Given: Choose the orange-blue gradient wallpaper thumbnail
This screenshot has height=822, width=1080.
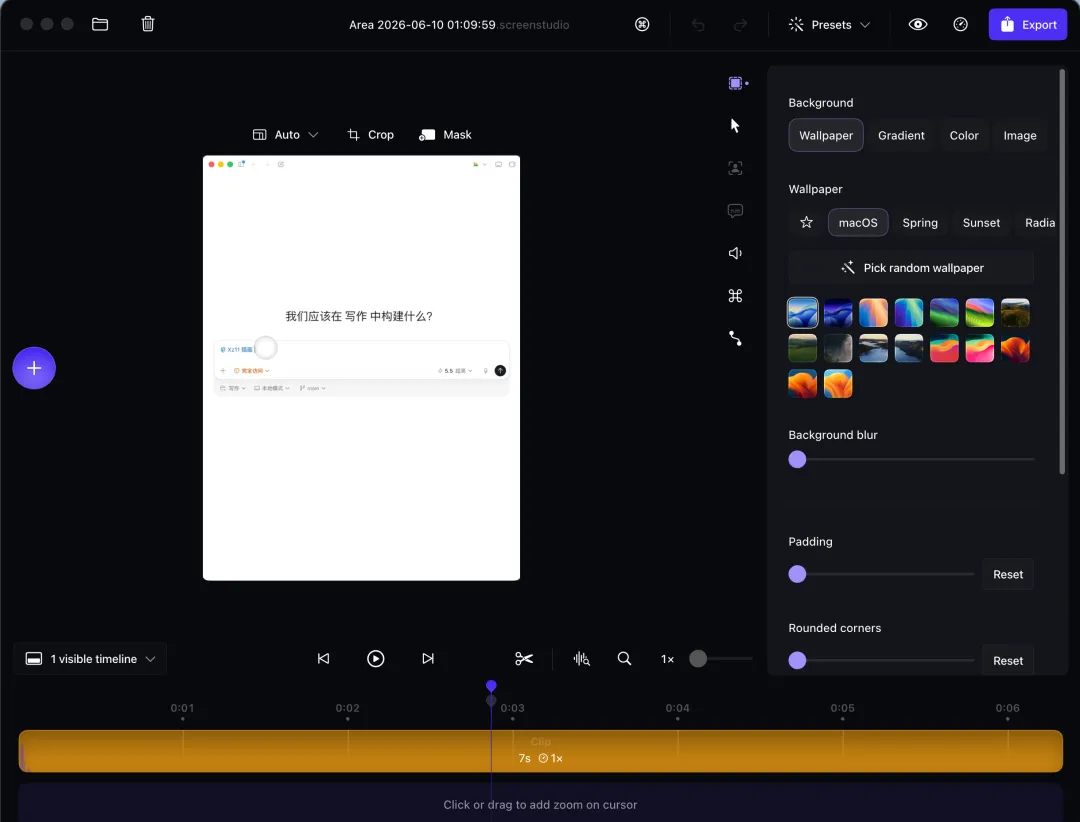Looking at the screenshot, I should point(873,313).
